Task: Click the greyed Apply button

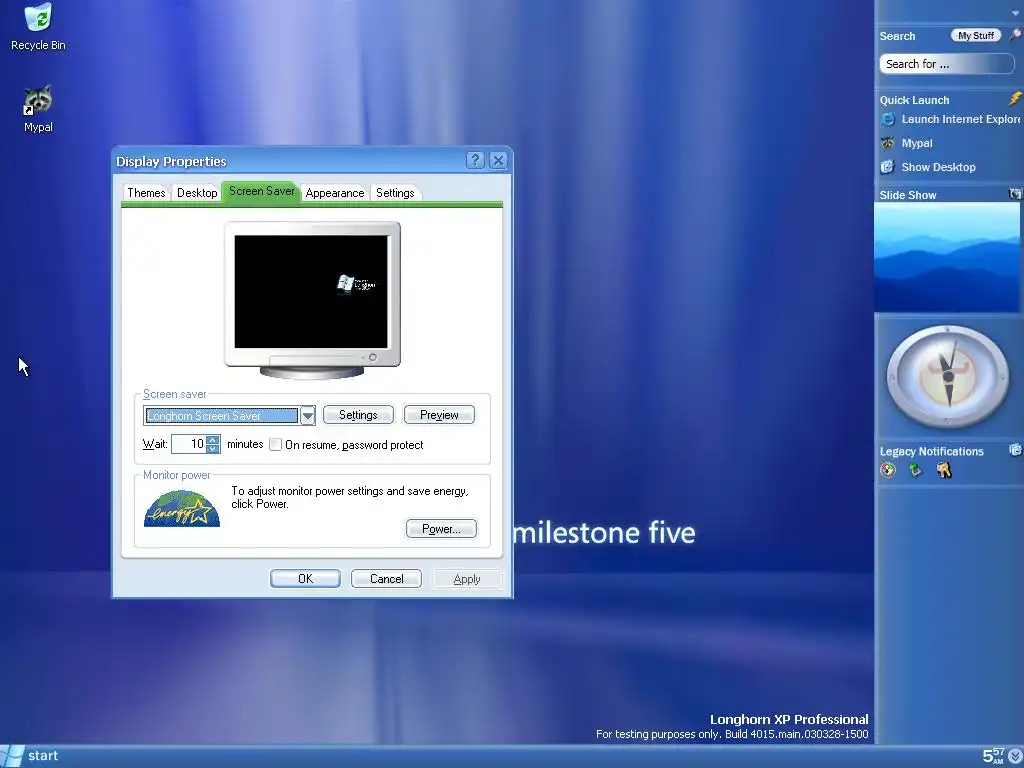Action: [467, 579]
